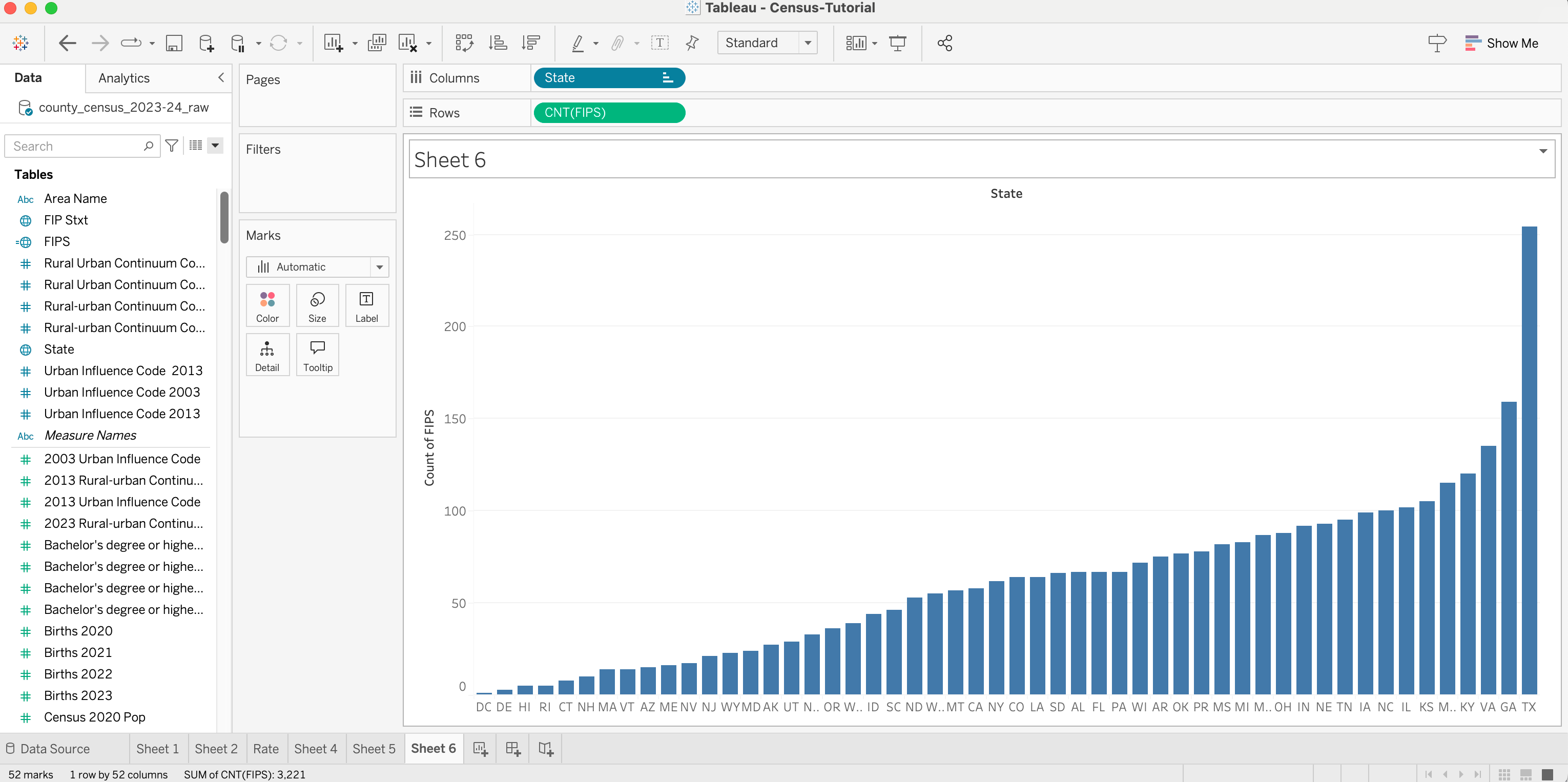Toggle Show mark labels icon
Image resolution: width=1568 pixels, height=782 pixels.
point(660,43)
